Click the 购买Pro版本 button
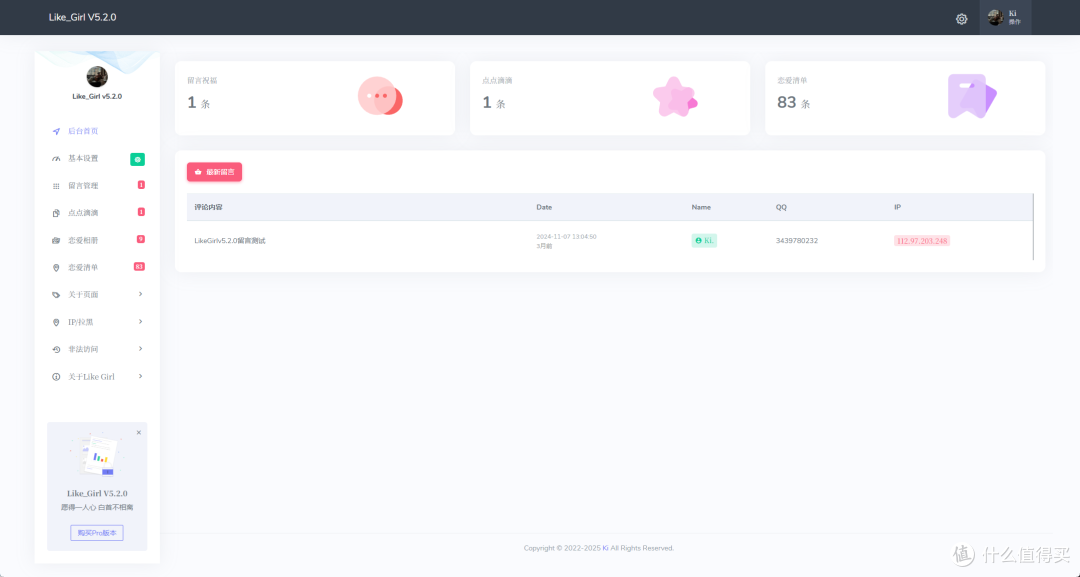 click(96, 533)
